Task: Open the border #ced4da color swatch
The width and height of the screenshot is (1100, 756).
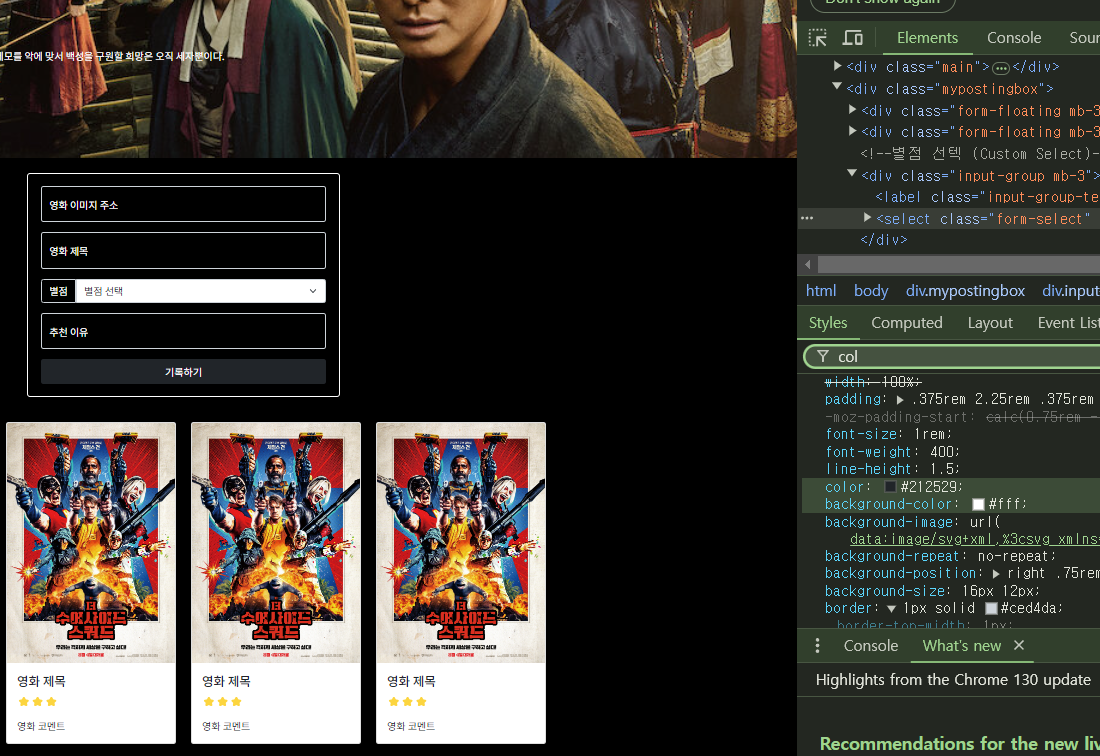Action: pos(991,609)
